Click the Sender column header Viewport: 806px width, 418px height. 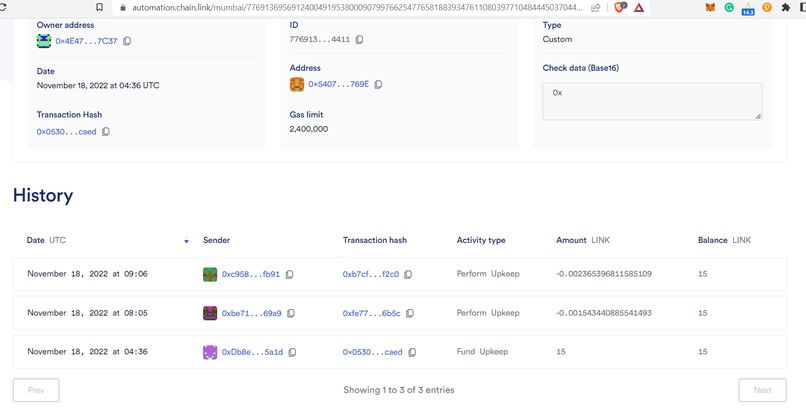pos(216,240)
